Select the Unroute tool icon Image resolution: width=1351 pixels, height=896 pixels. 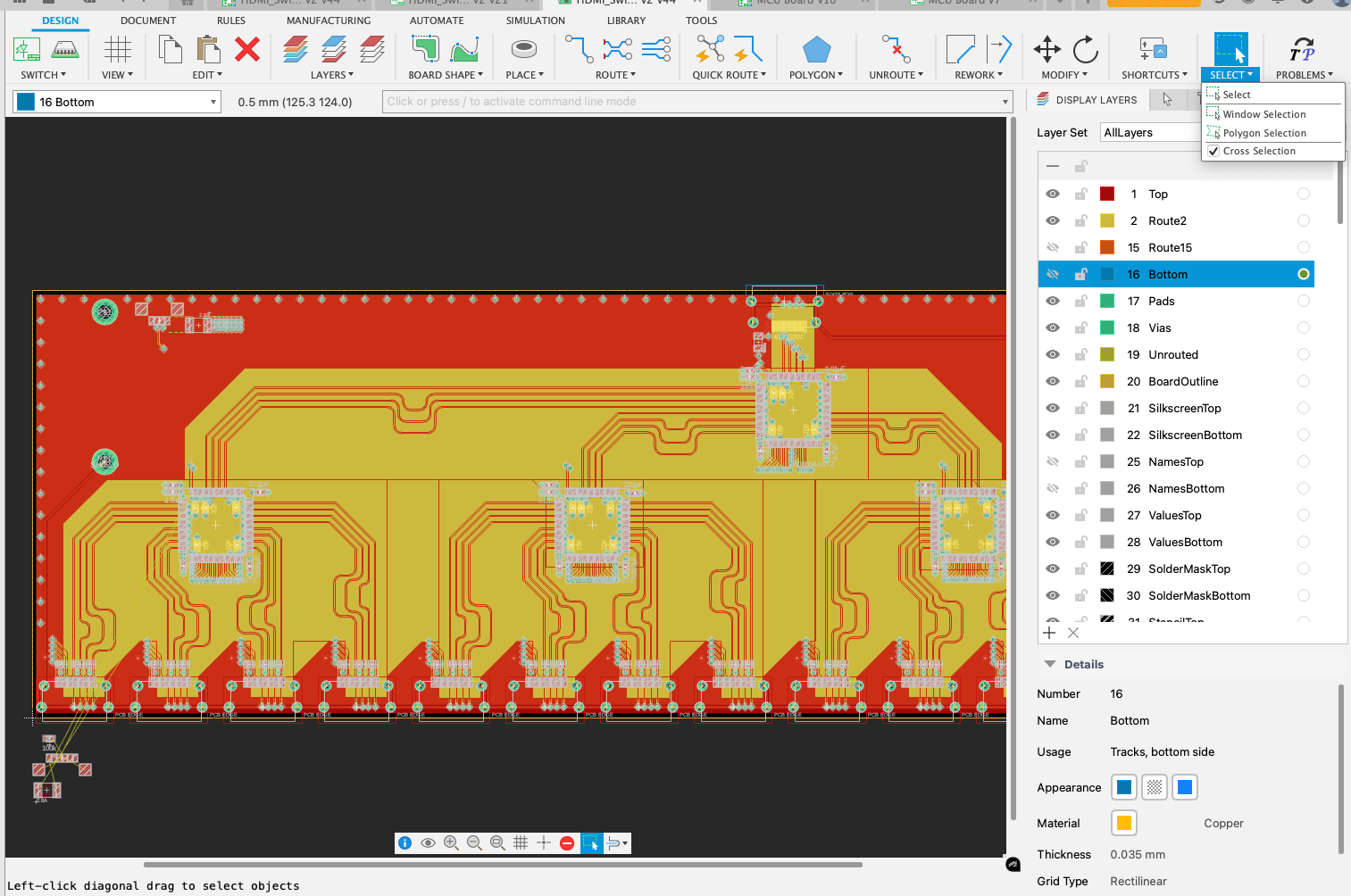click(896, 50)
